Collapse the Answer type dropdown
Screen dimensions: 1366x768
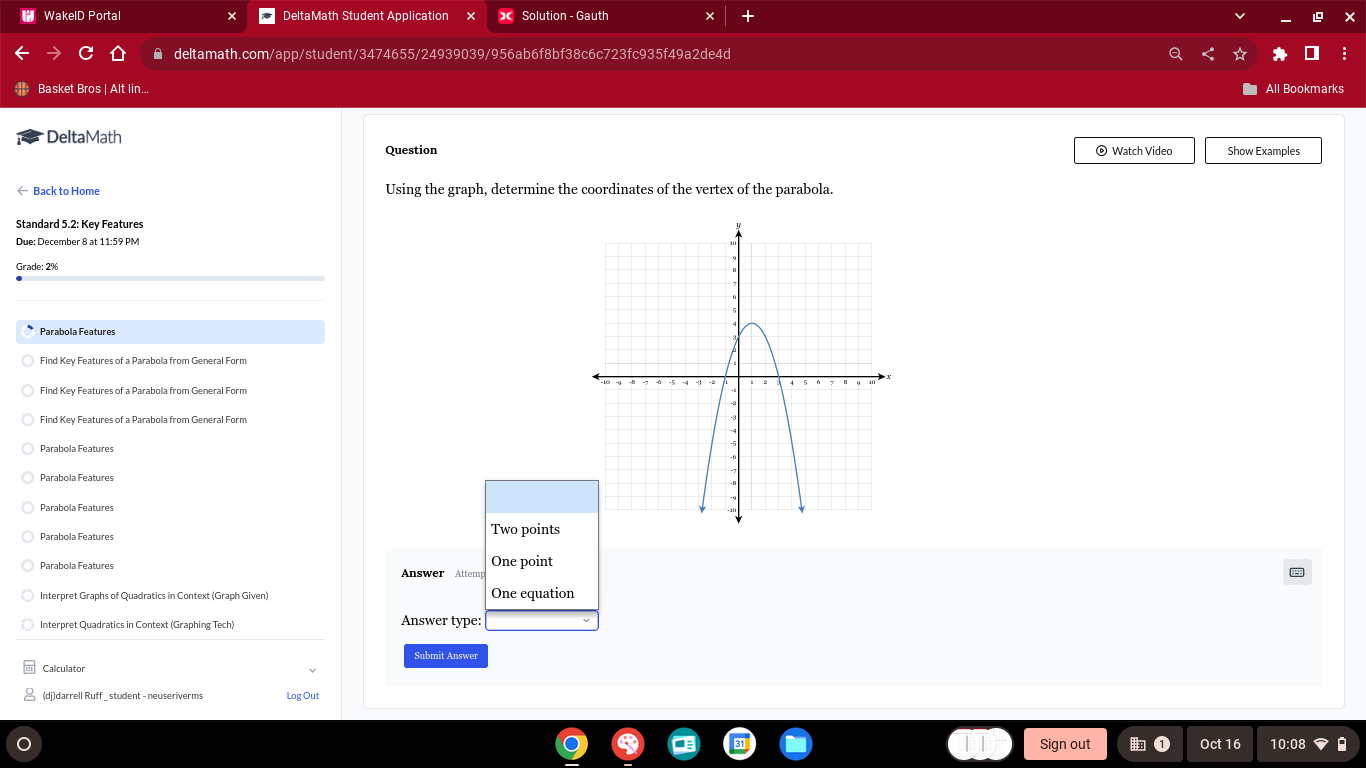tap(542, 621)
